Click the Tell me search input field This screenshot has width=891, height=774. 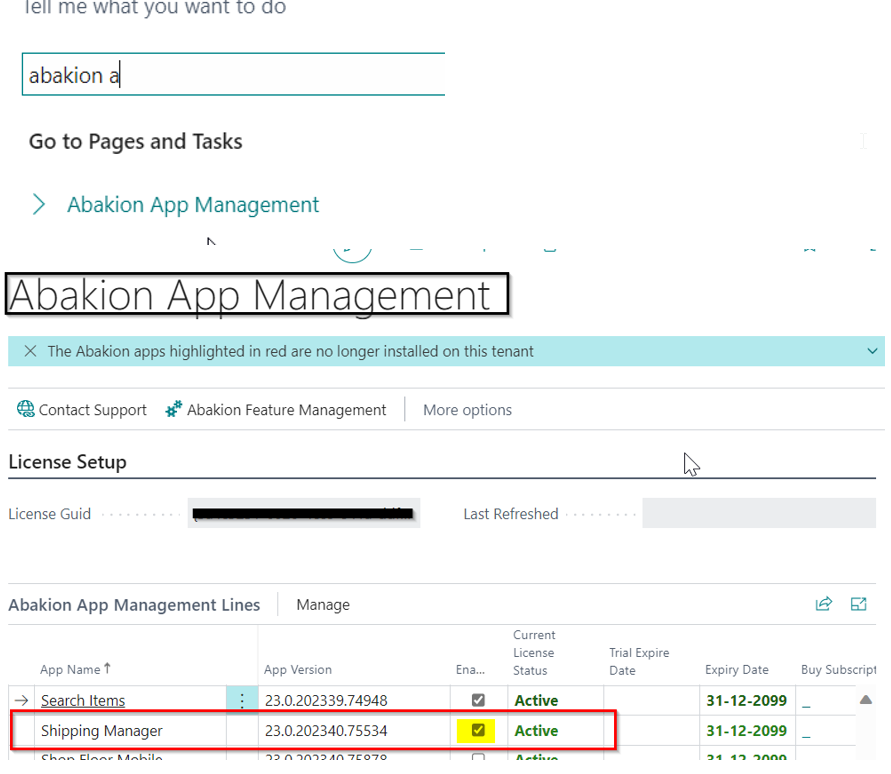pyautogui.click(x=233, y=75)
